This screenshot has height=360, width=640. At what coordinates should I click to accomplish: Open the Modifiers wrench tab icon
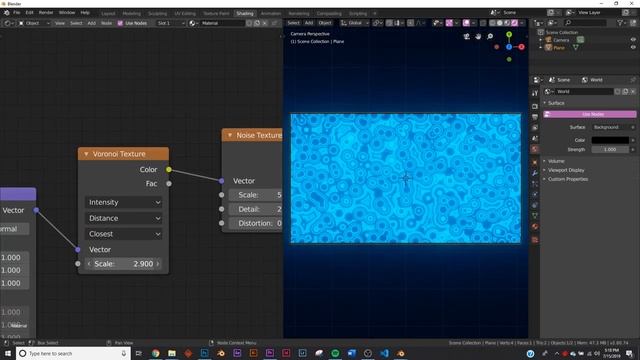535,173
